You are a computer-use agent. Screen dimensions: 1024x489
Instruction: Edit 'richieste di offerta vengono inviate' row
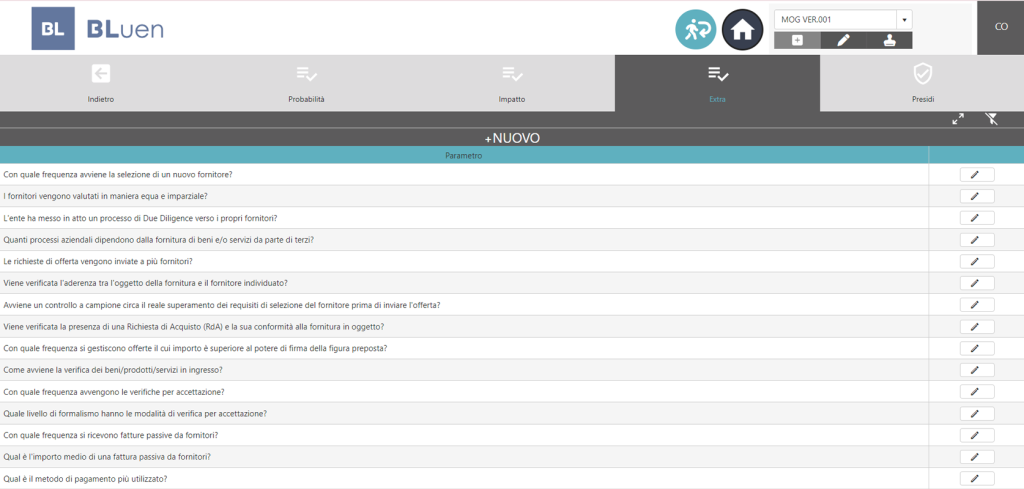tap(977, 261)
